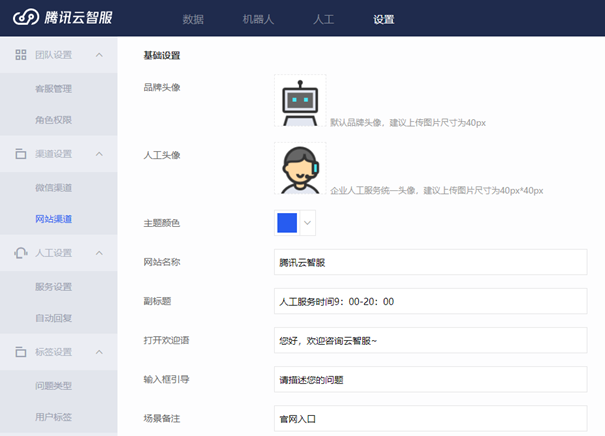Click the 渠道设置 section header text

(x=54, y=154)
